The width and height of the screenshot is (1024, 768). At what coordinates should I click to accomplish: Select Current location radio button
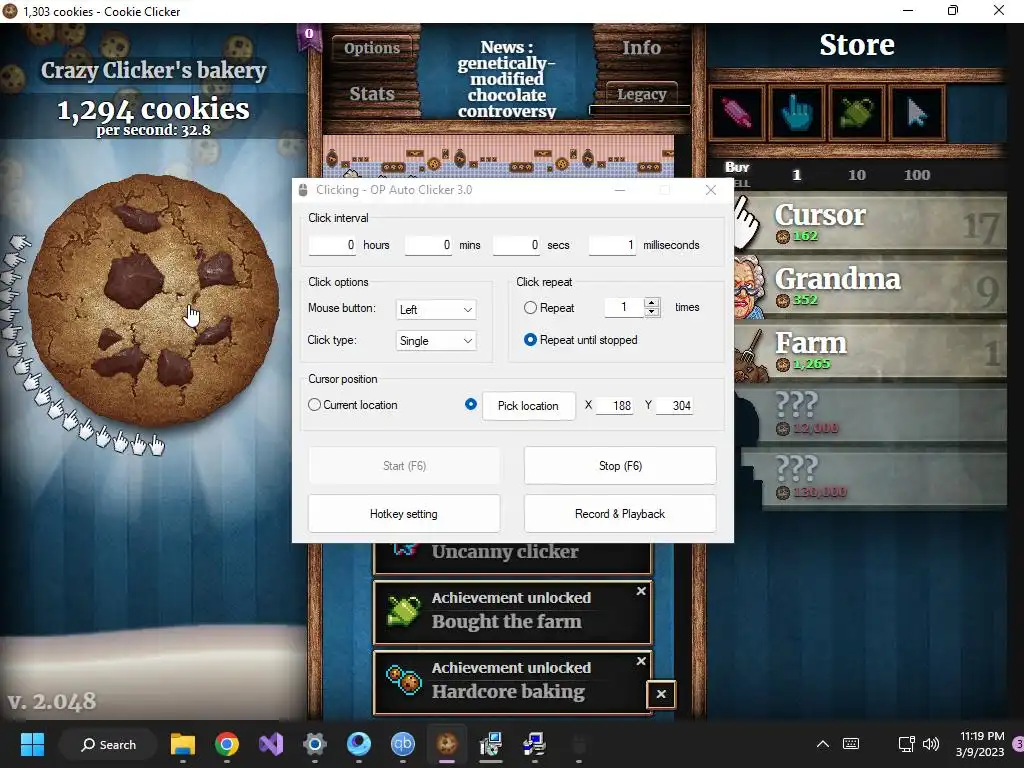pyautogui.click(x=314, y=405)
